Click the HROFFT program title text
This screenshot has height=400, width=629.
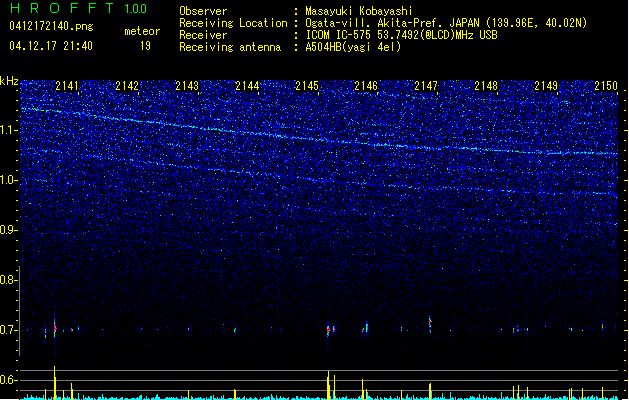click(62, 8)
